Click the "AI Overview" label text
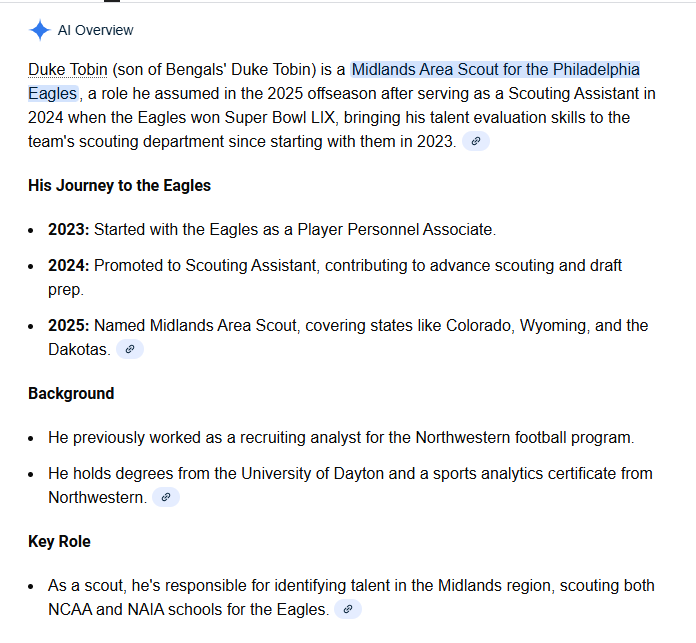This screenshot has width=696, height=643. click(95, 30)
